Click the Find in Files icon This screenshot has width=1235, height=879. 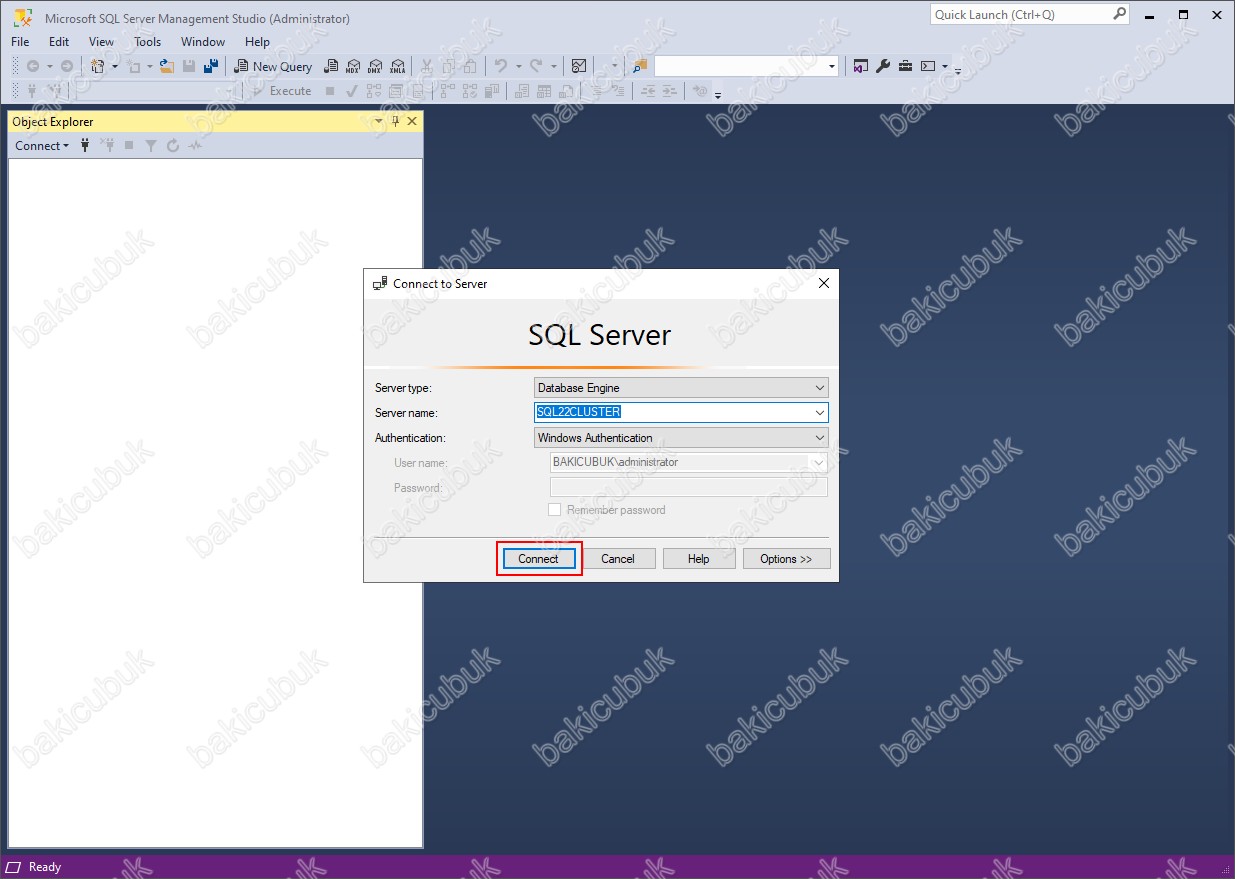[640, 66]
